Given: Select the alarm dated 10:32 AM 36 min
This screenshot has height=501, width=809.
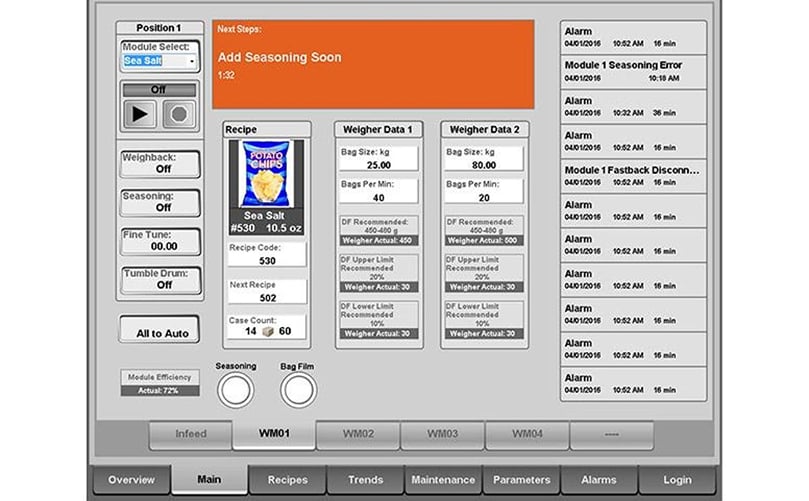Looking at the screenshot, I should pyautogui.click(x=633, y=106).
